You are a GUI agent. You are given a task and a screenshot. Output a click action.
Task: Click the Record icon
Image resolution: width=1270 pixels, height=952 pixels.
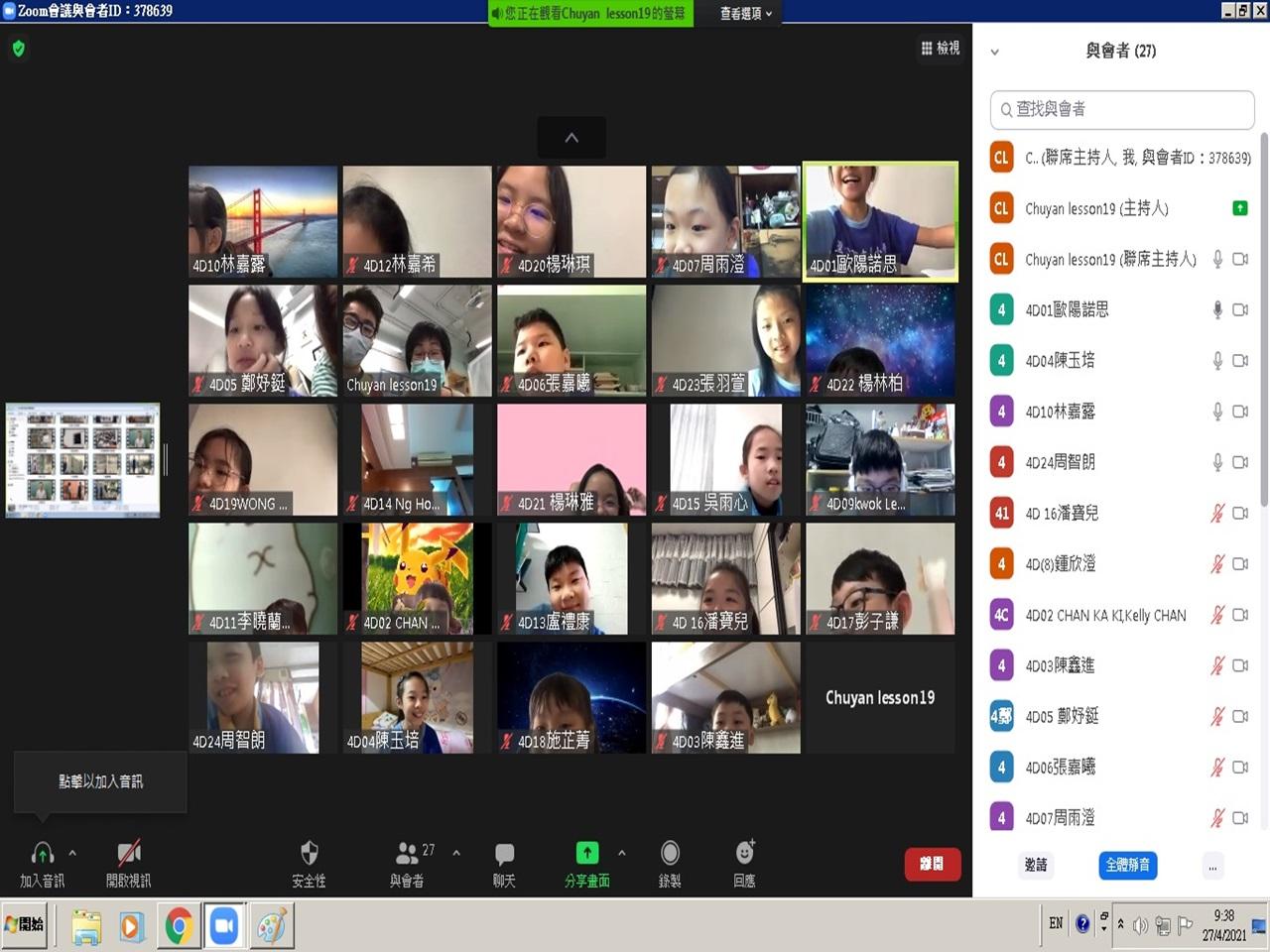[670, 853]
